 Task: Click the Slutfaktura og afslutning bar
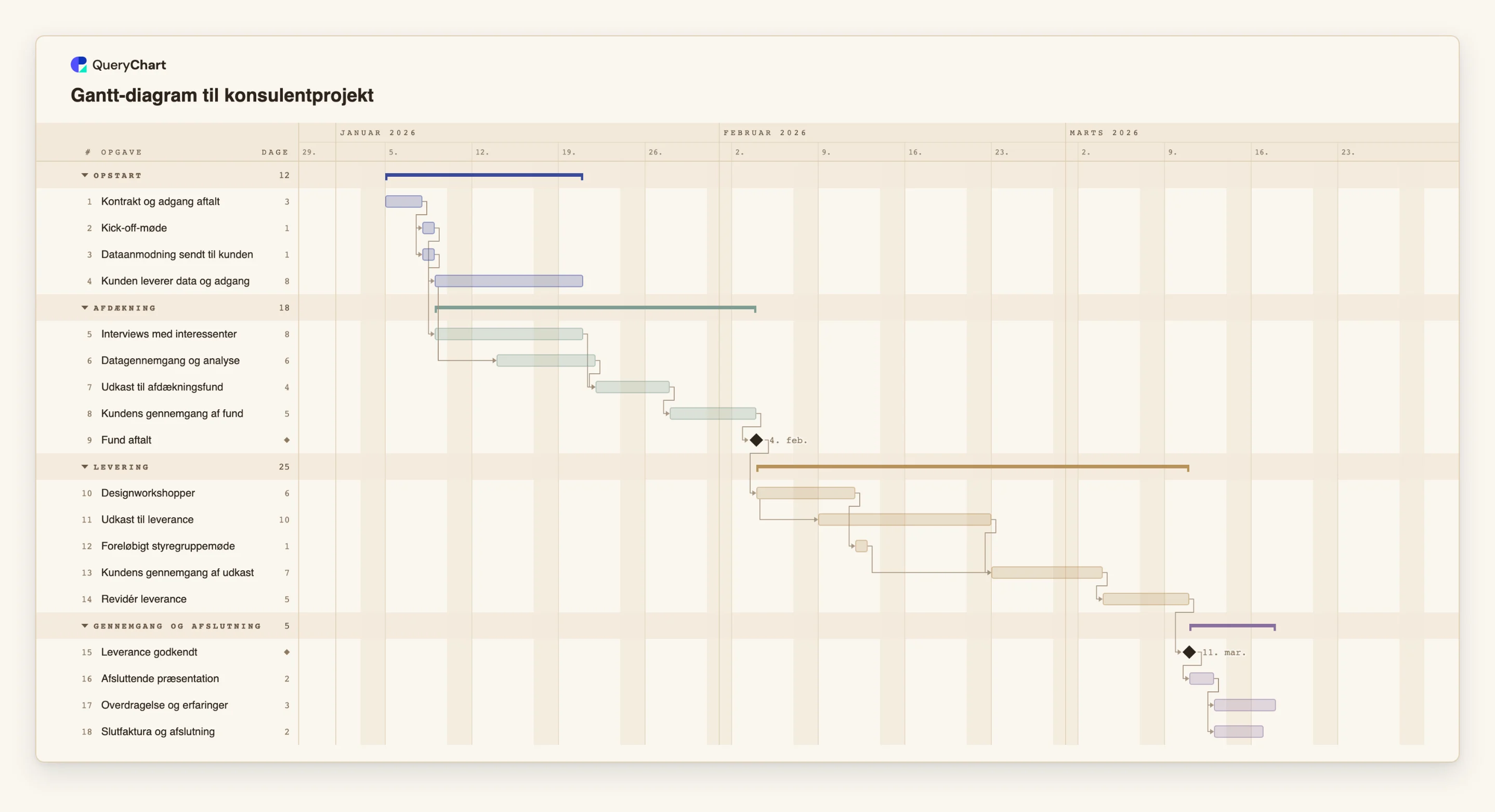1239,731
